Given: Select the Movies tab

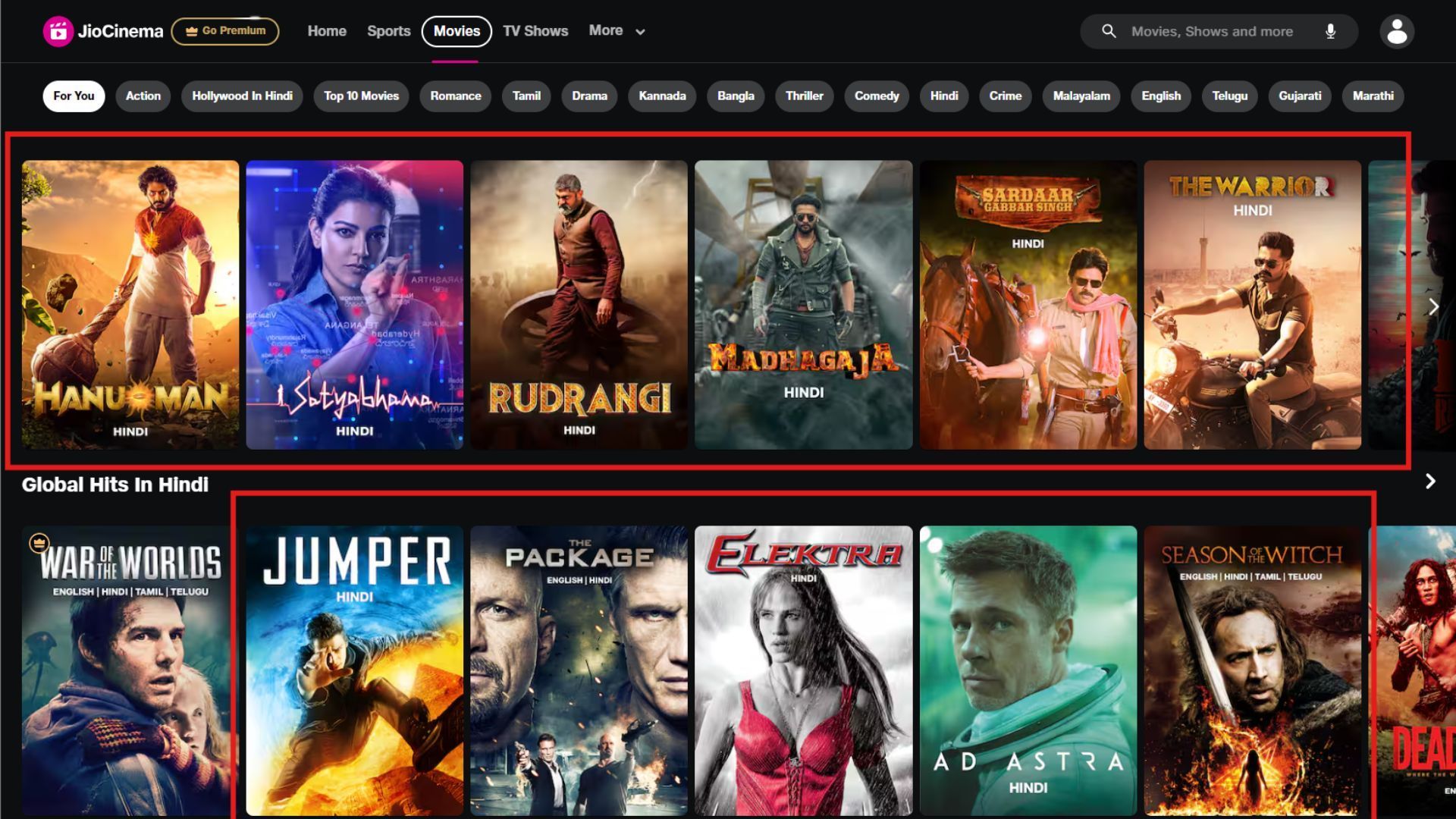Looking at the screenshot, I should point(457,31).
